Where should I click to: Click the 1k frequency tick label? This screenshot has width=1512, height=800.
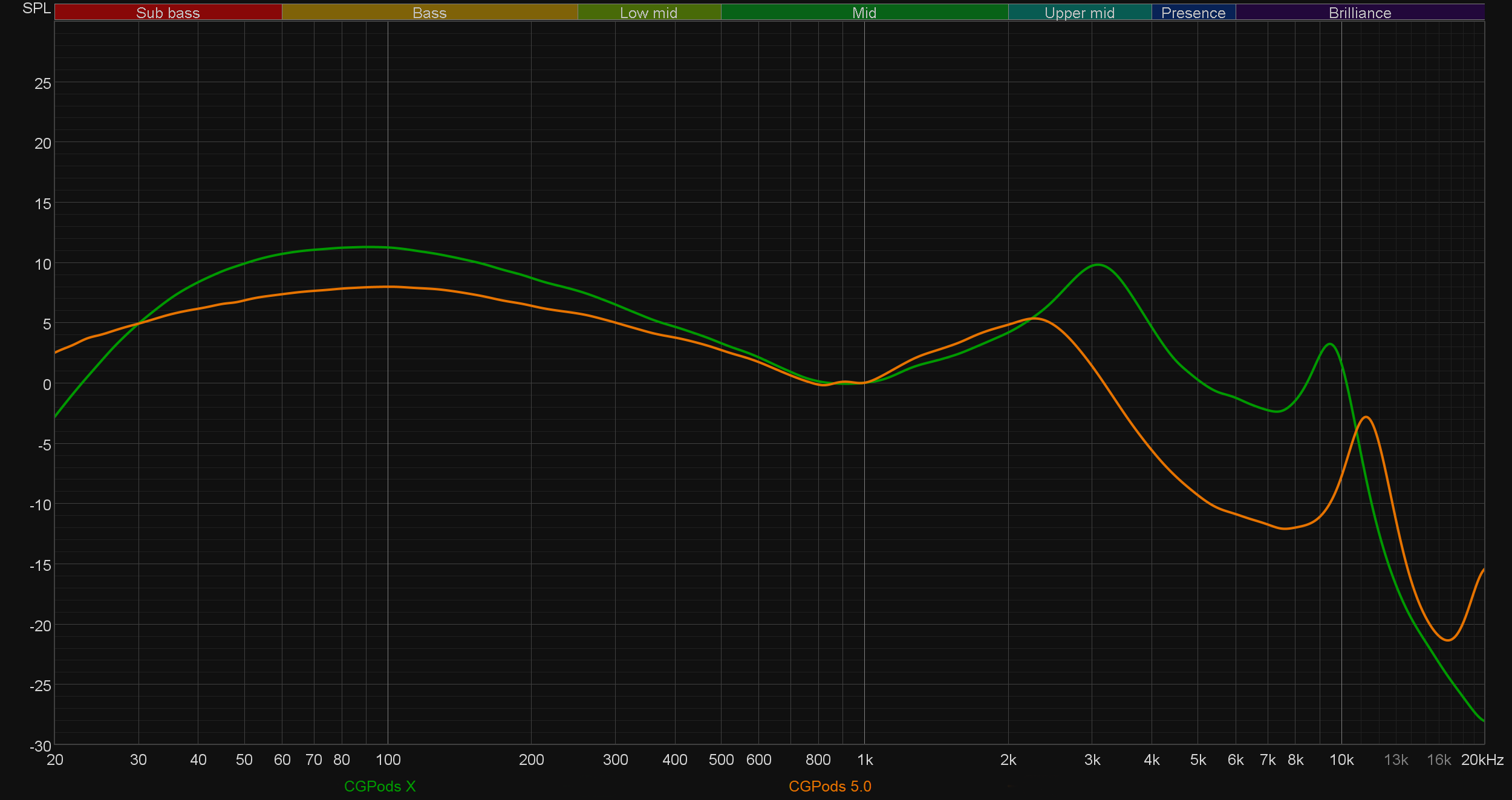click(865, 760)
